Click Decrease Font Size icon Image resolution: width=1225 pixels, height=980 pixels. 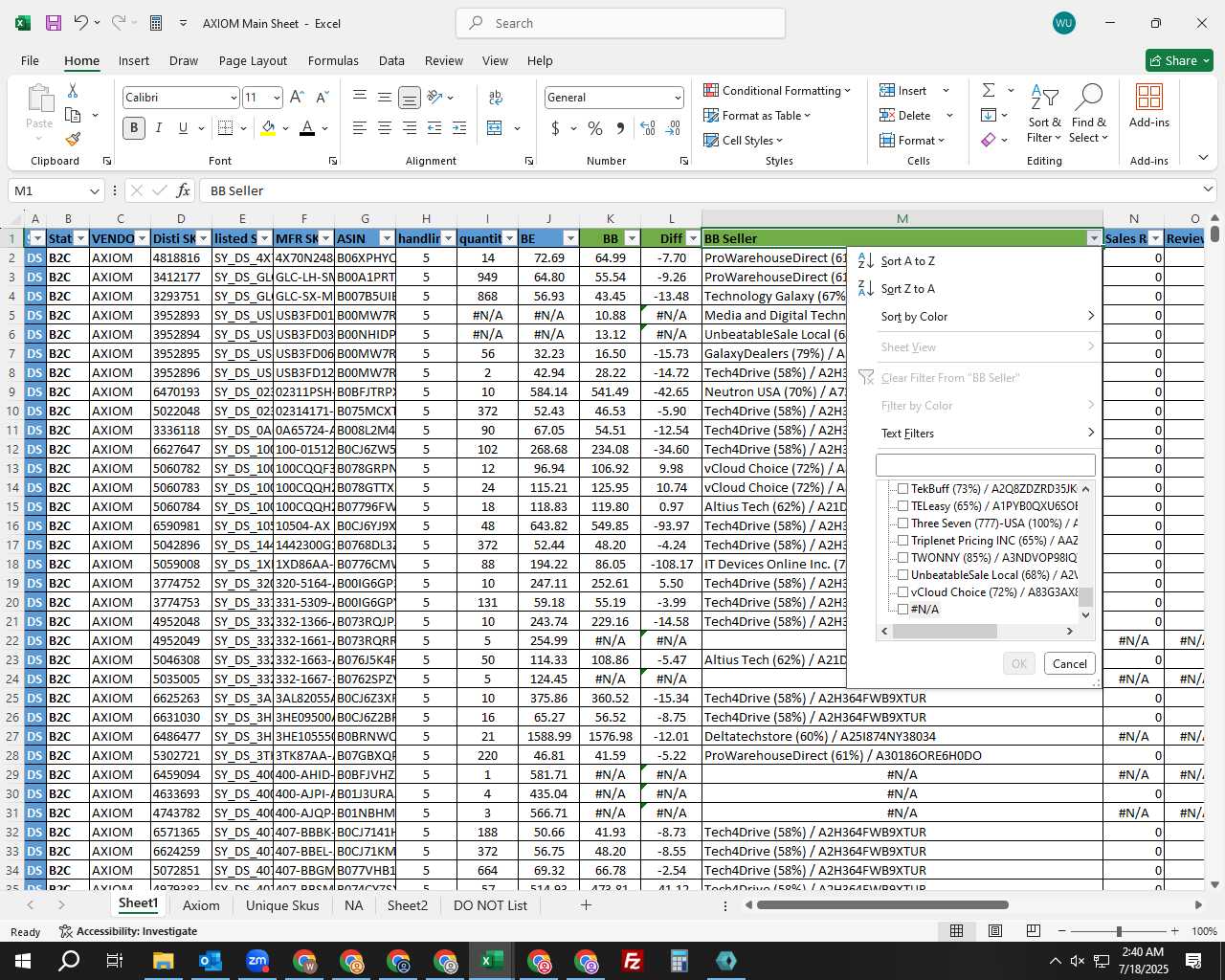pos(322,97)
